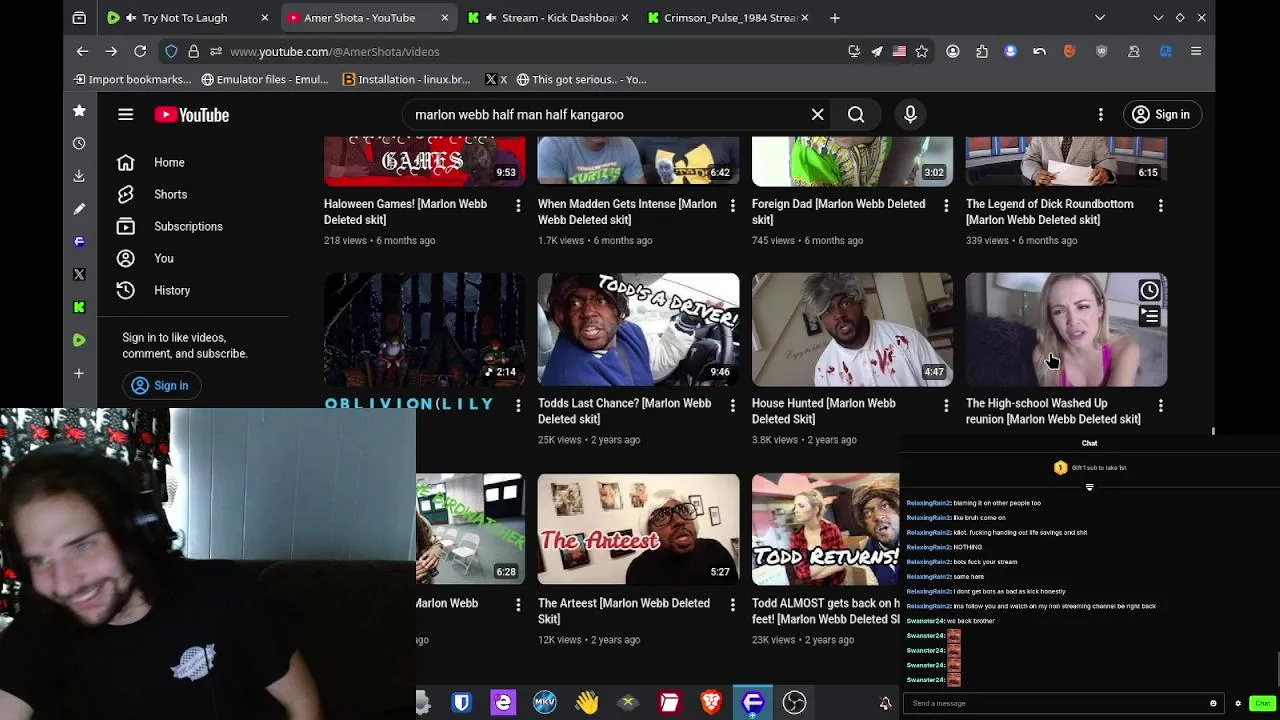Open options for Haloween Games video
The height and width of the screenshot is (720, 1280).
coord(518,205)
